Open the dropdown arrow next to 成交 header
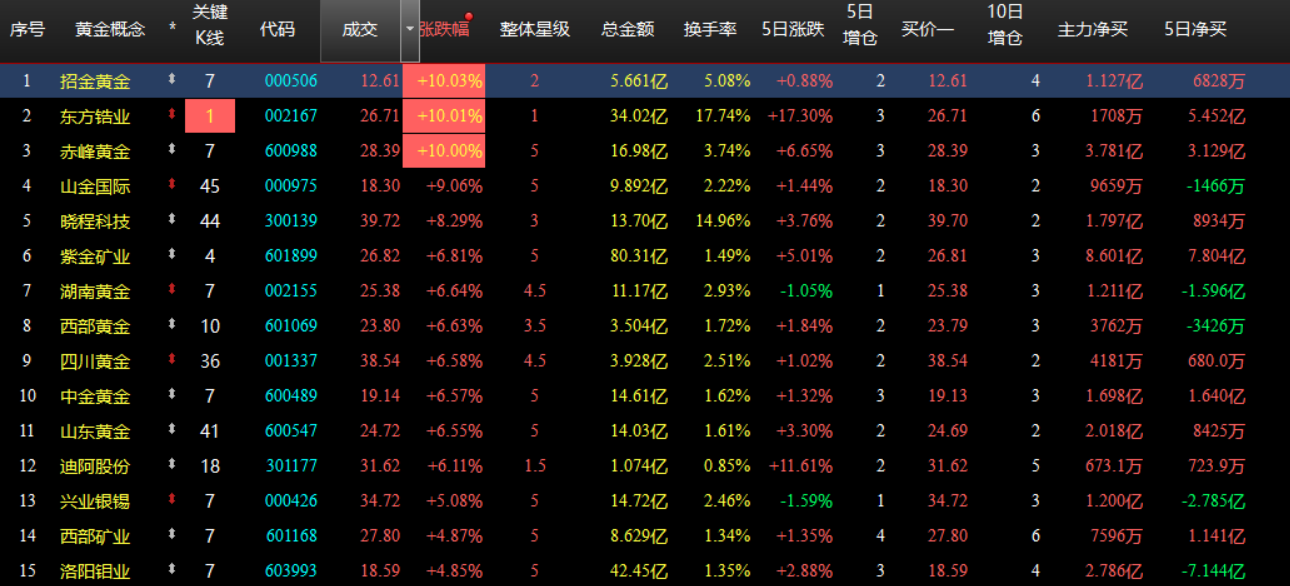 tap(409, 30)
